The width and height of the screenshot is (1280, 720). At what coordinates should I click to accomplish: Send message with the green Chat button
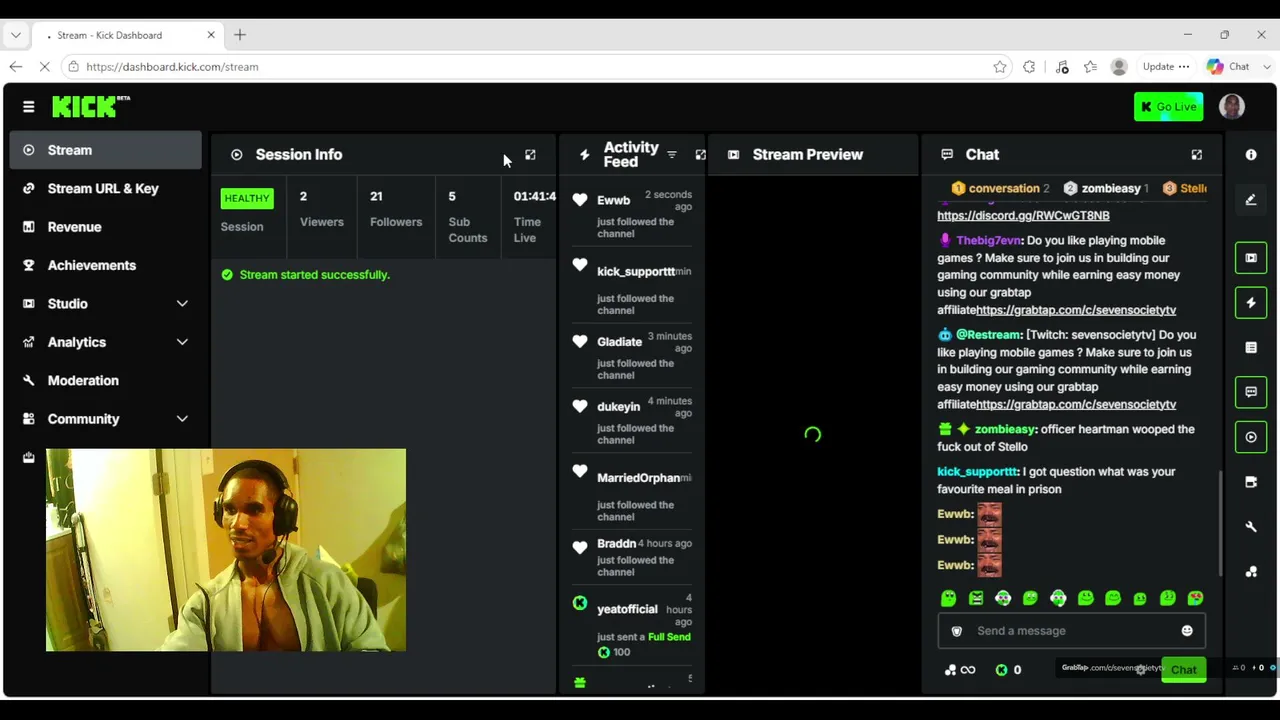click(1183, 670)
